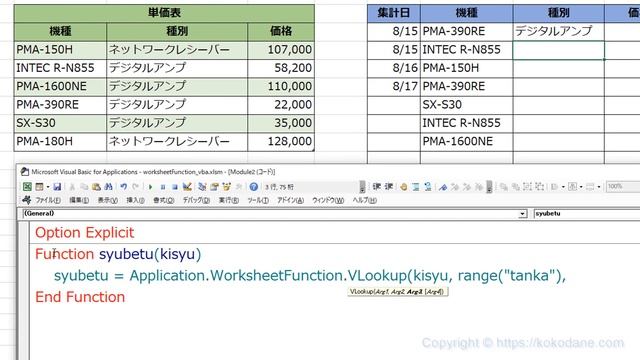This screenshot has width=640, height=360.
Task: Expand standard toolbar overflow options arrow
Action: click(x=362, y=187)
